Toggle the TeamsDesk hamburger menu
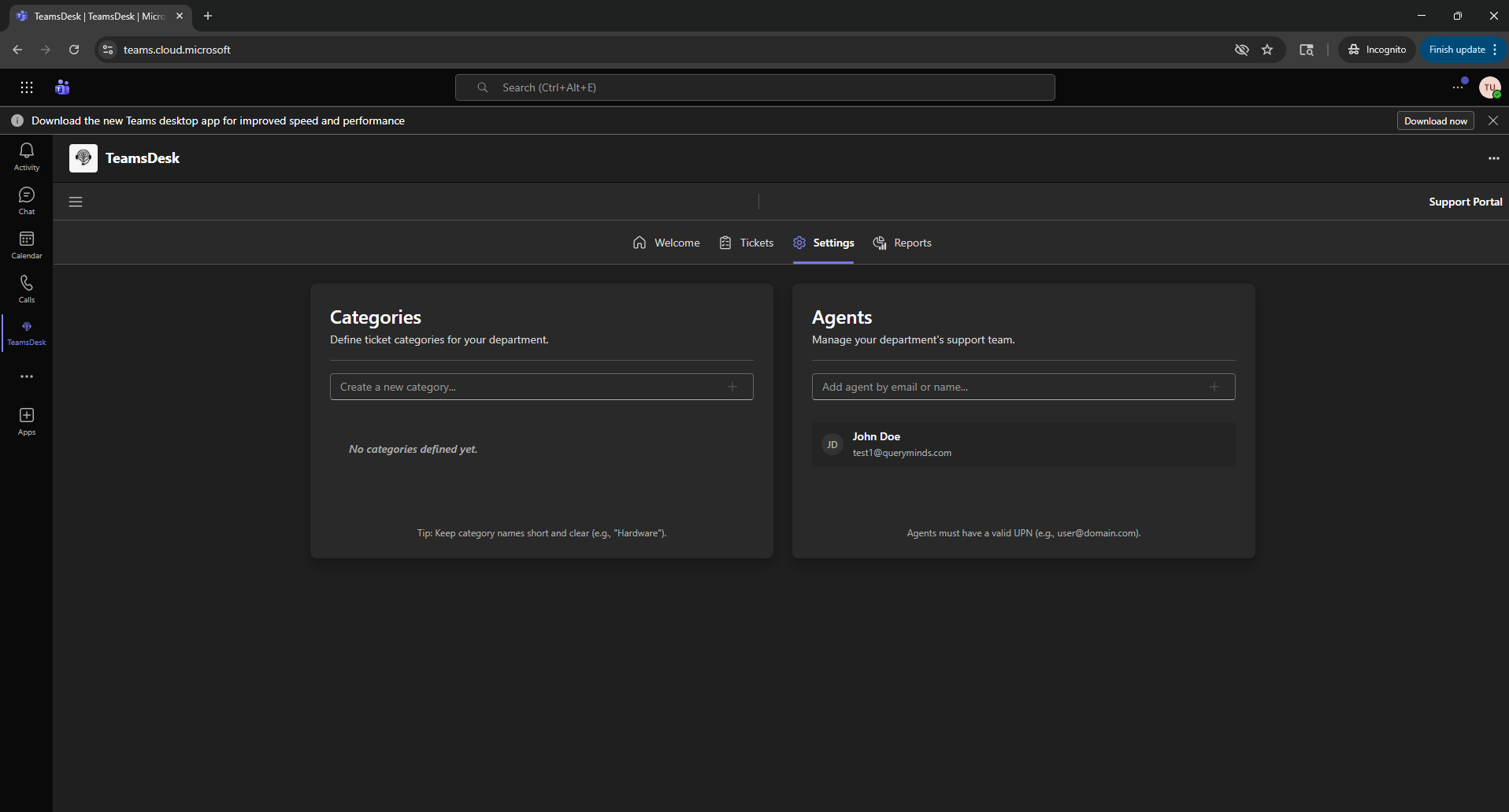Viewport: 1509px width, 812px height. [x=76, y=202]
